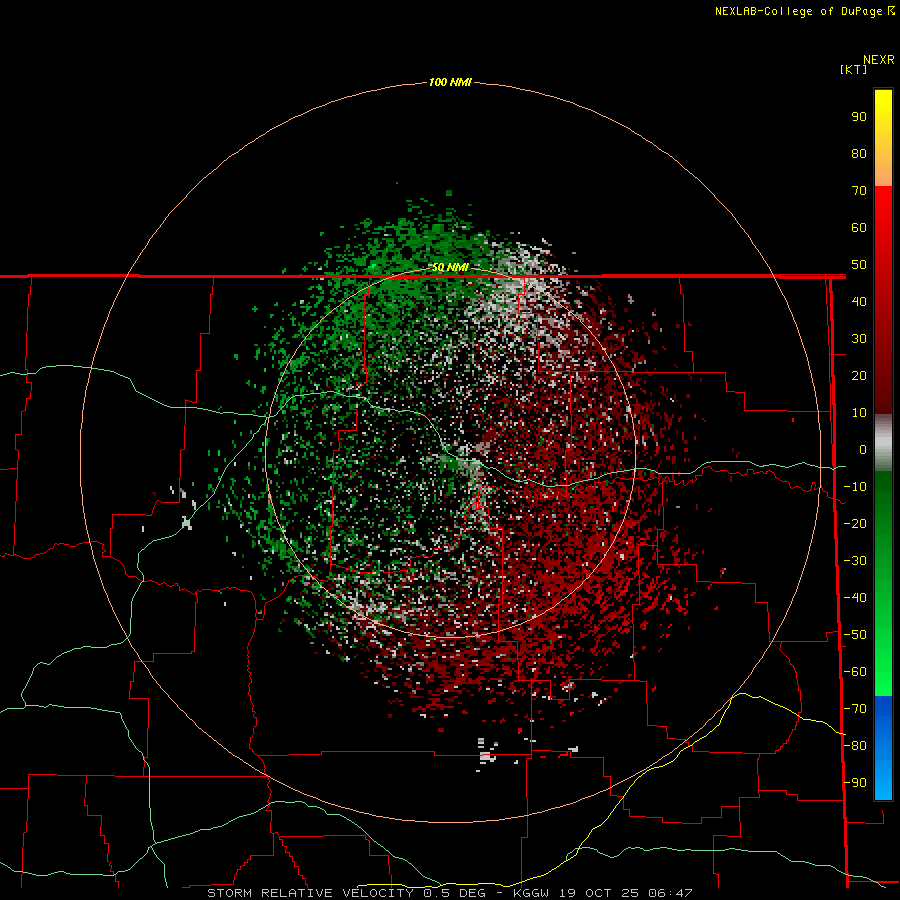Click the 100 NMI range ring label
This screenshot has width=900, height=900.
[450, 83]
